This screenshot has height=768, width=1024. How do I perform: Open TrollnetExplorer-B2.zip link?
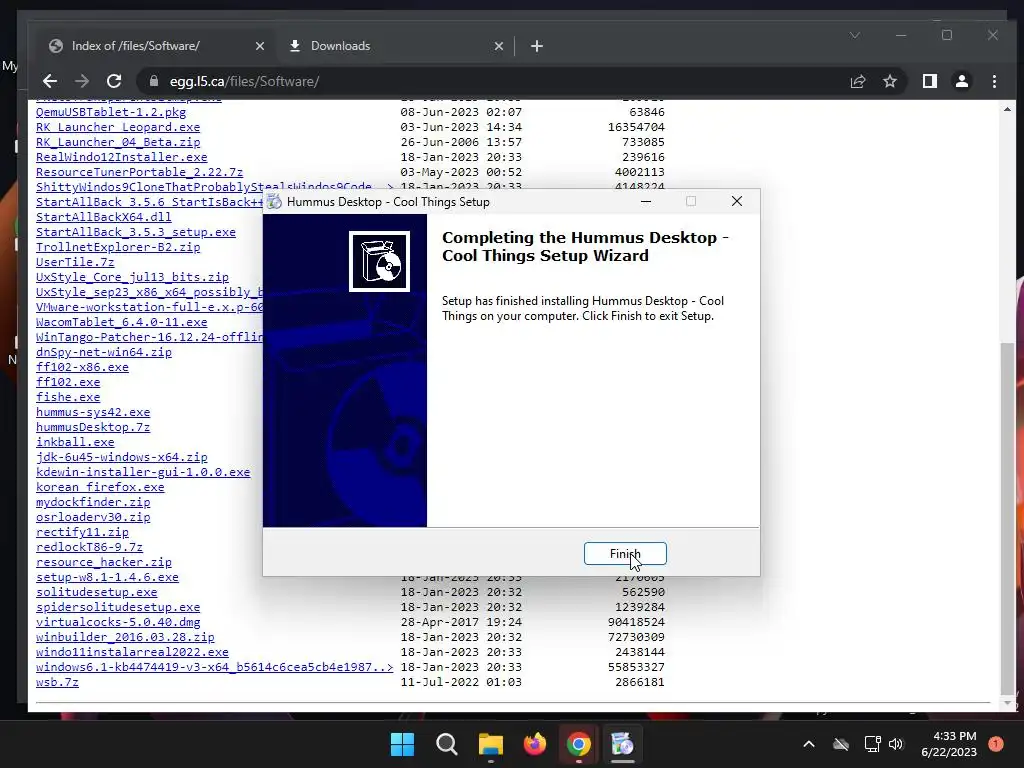(x=118, y=248)
